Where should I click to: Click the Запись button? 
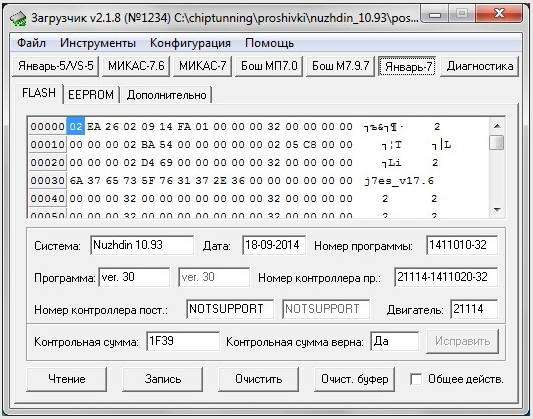click(163, 379)
